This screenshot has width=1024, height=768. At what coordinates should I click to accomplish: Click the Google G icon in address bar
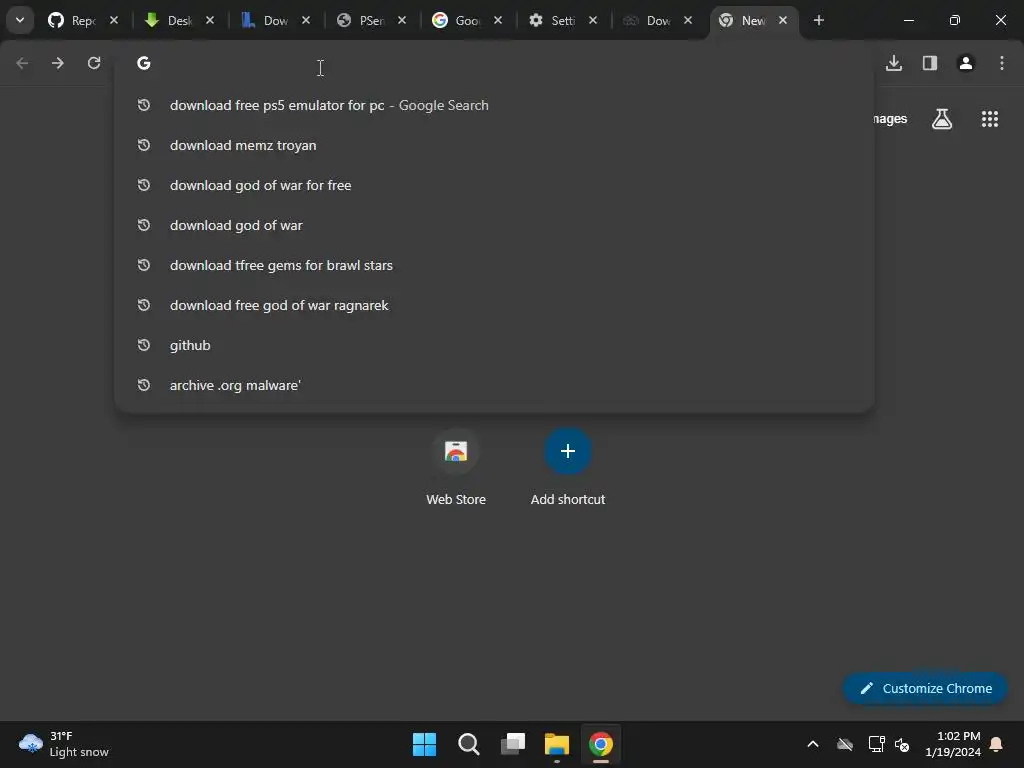144,63
